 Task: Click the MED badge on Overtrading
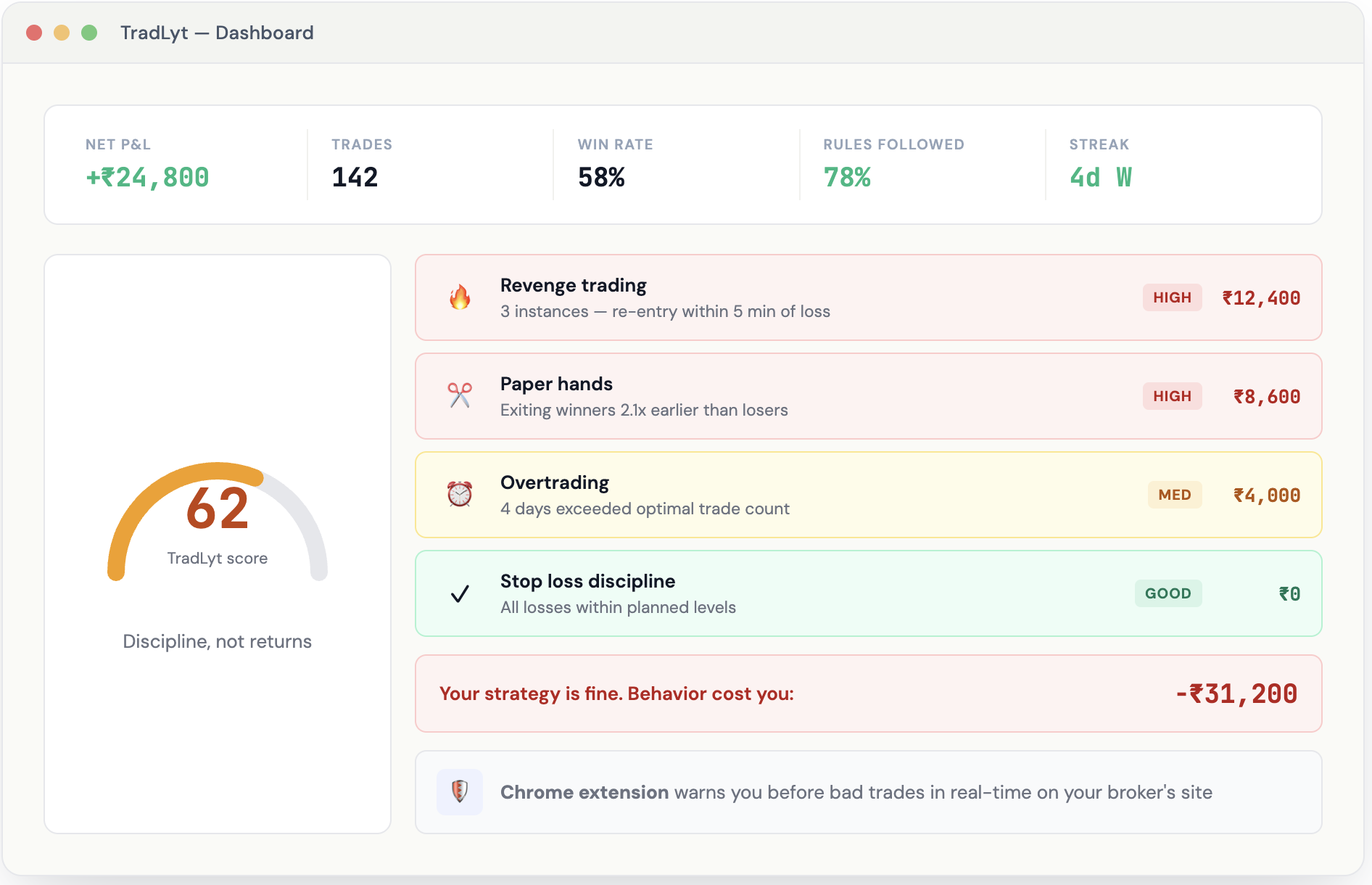click(x=1175, y=495)
